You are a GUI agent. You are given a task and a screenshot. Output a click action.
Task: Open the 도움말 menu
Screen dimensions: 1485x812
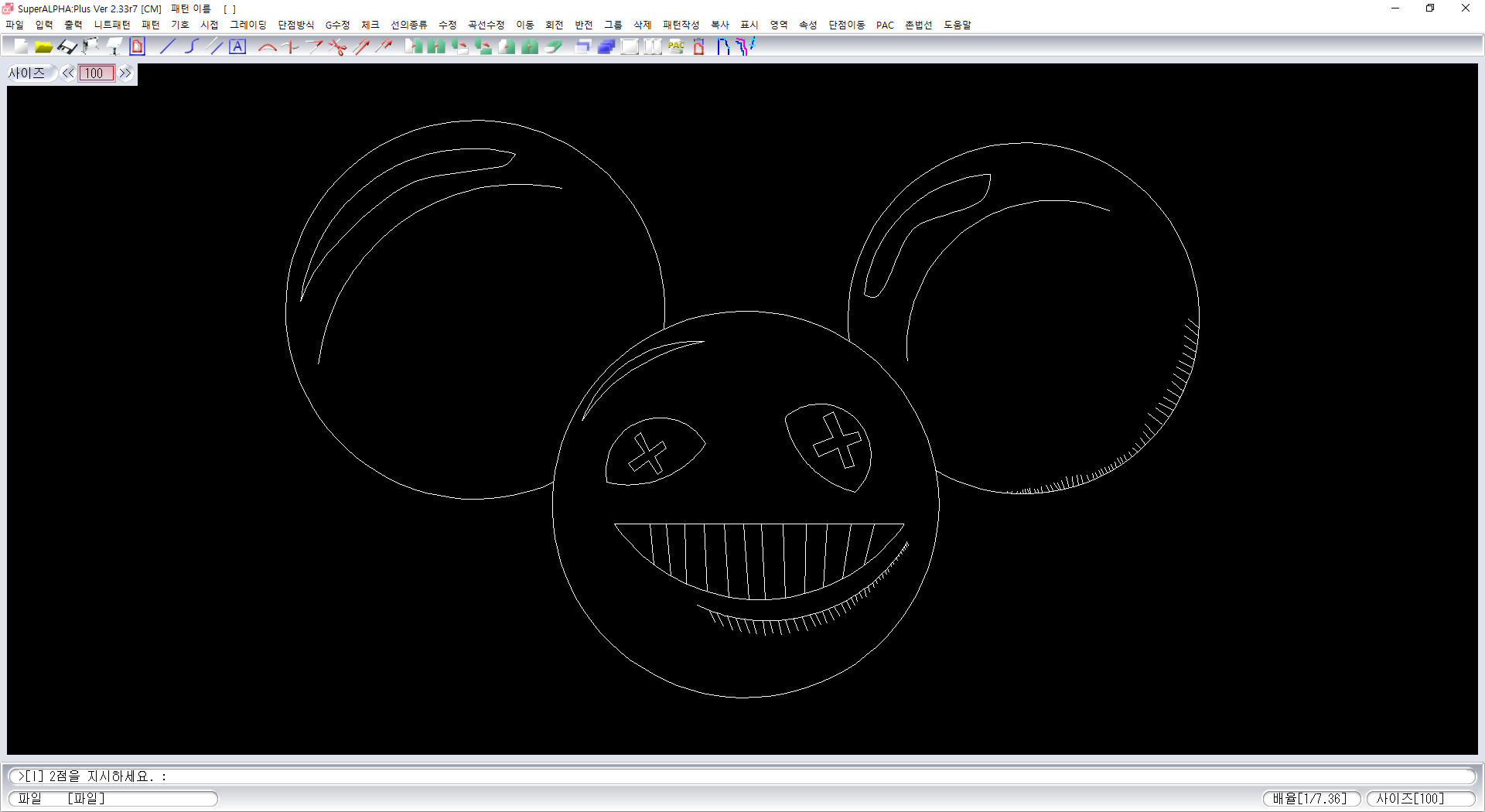[957, 25]
